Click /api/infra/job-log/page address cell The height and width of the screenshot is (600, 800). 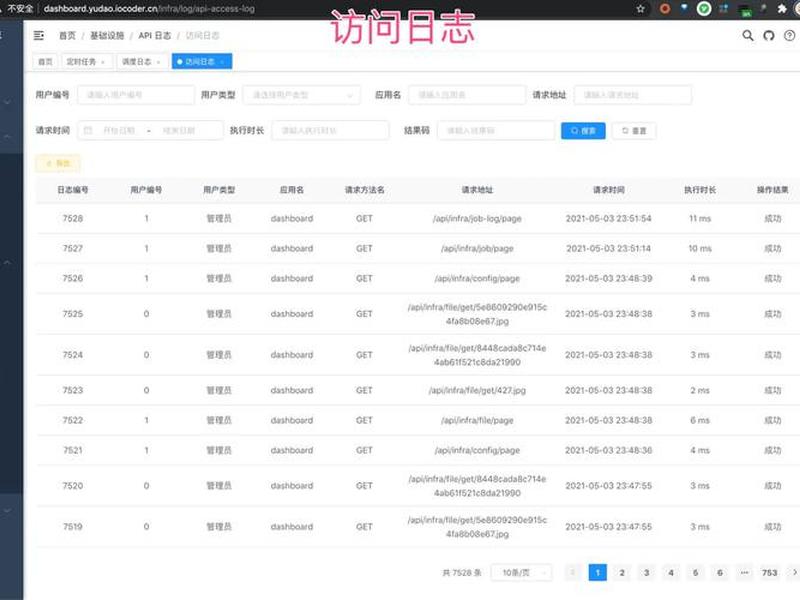[477, 218]
